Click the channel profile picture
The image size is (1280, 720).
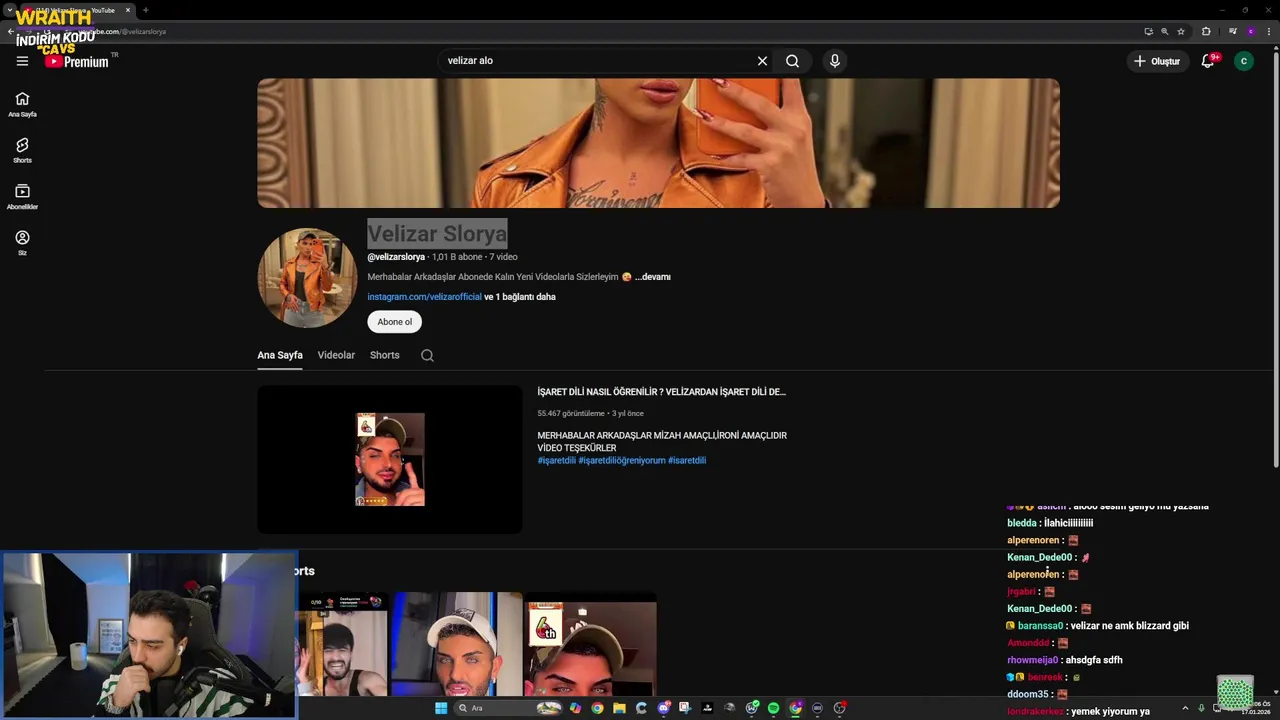(x=307, y=278)
